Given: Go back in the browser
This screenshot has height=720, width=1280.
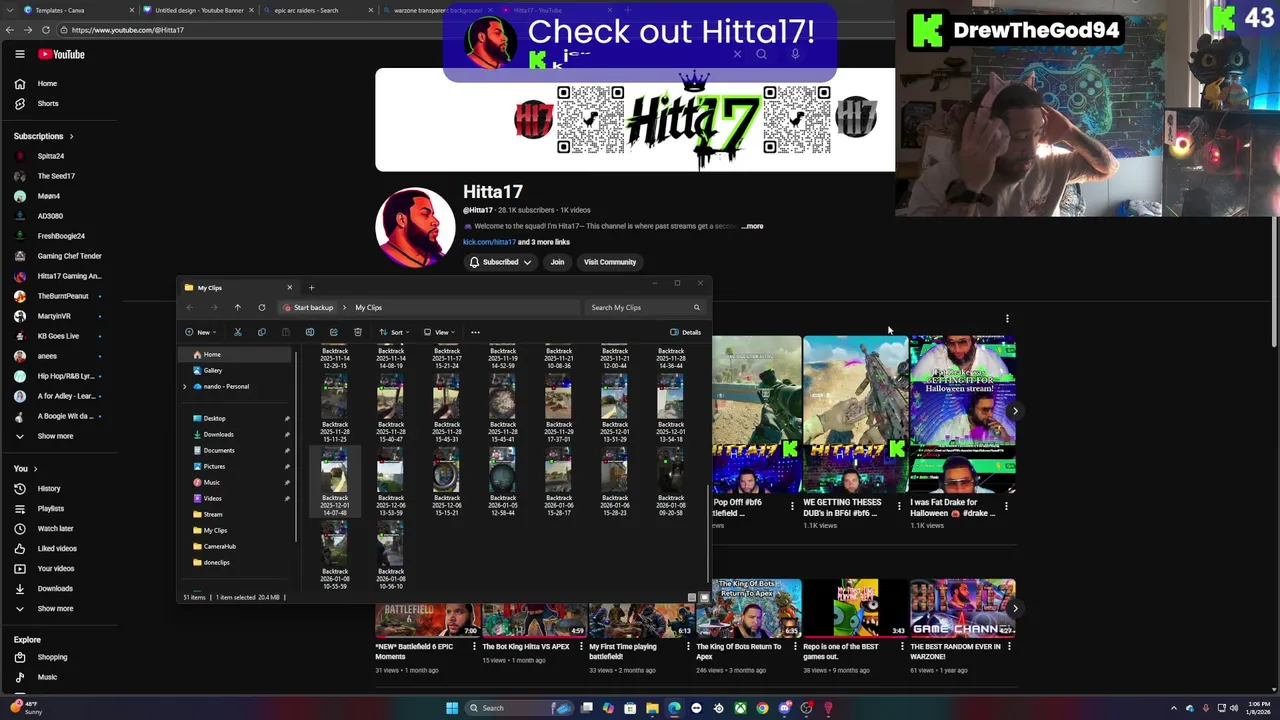Looking at the screenshot, I should (x=9, y=30).
